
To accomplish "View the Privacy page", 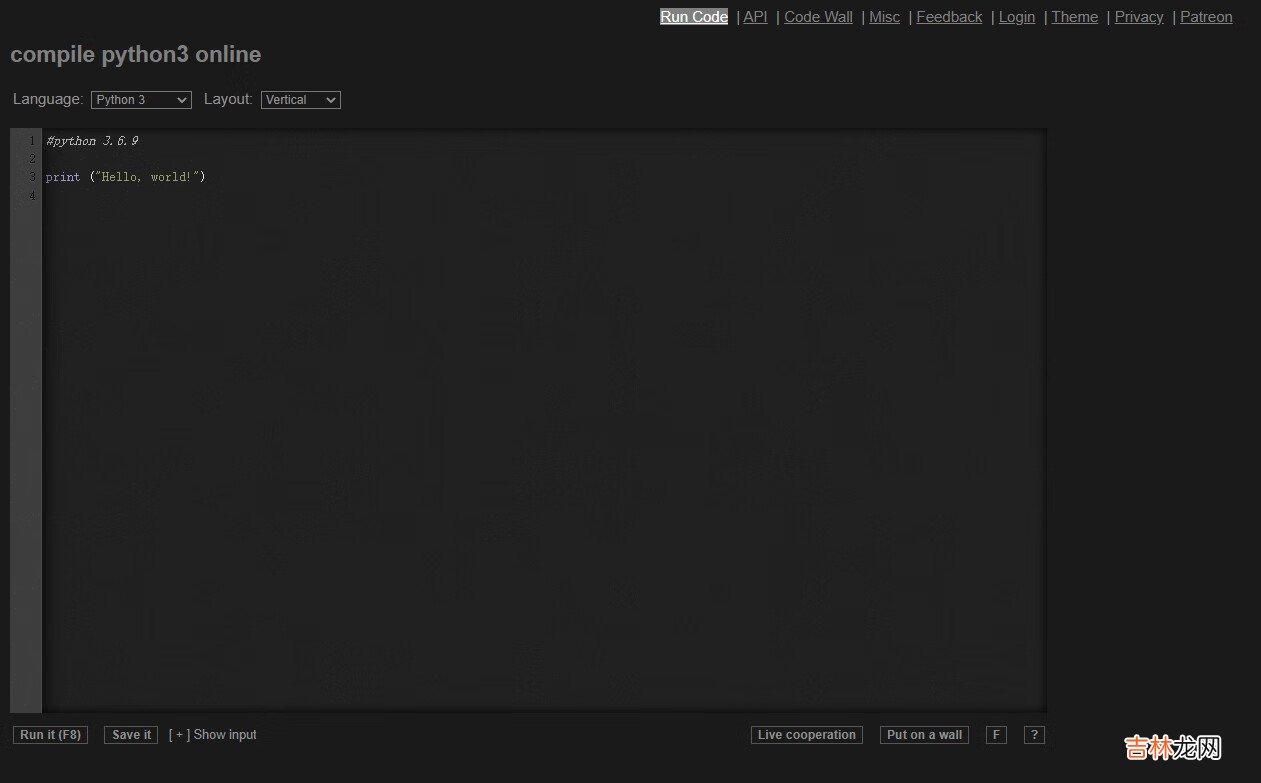I will click(1139, 17).
